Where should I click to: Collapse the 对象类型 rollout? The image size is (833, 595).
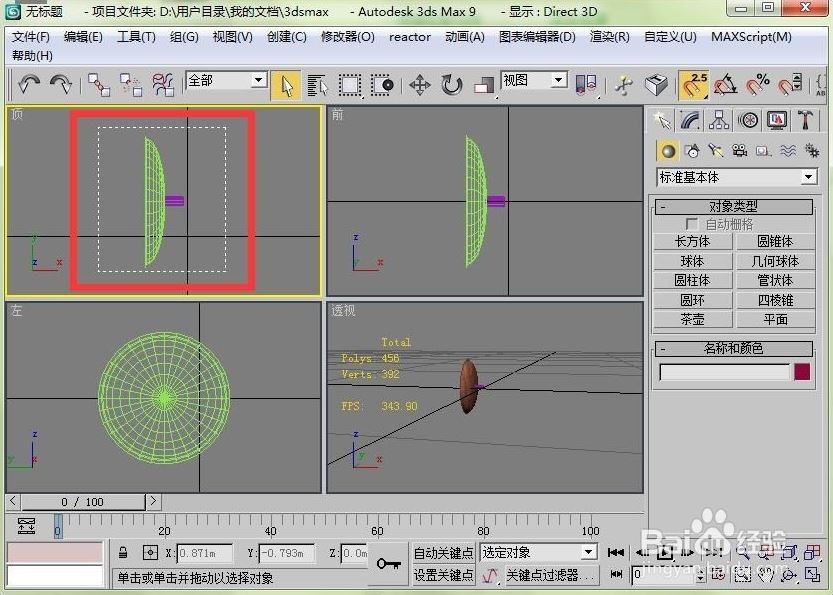click(734, 206)
